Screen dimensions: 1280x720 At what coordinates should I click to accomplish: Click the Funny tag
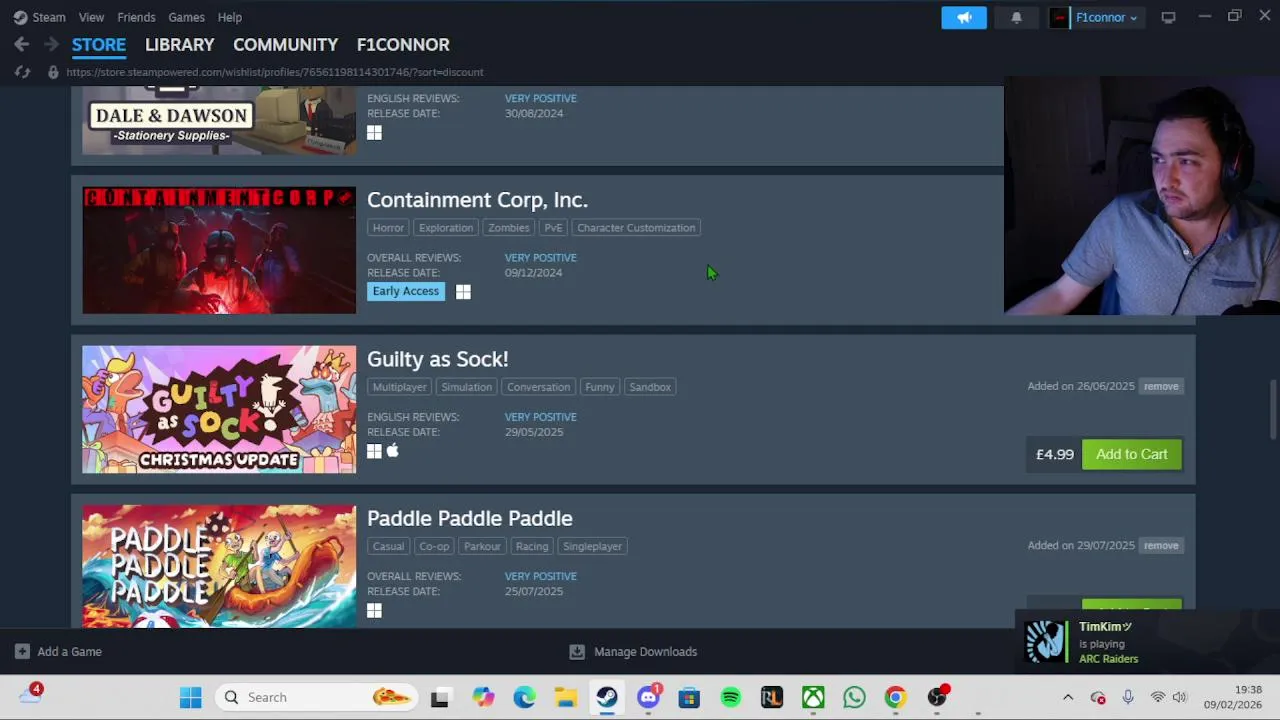tap(600, 387)
